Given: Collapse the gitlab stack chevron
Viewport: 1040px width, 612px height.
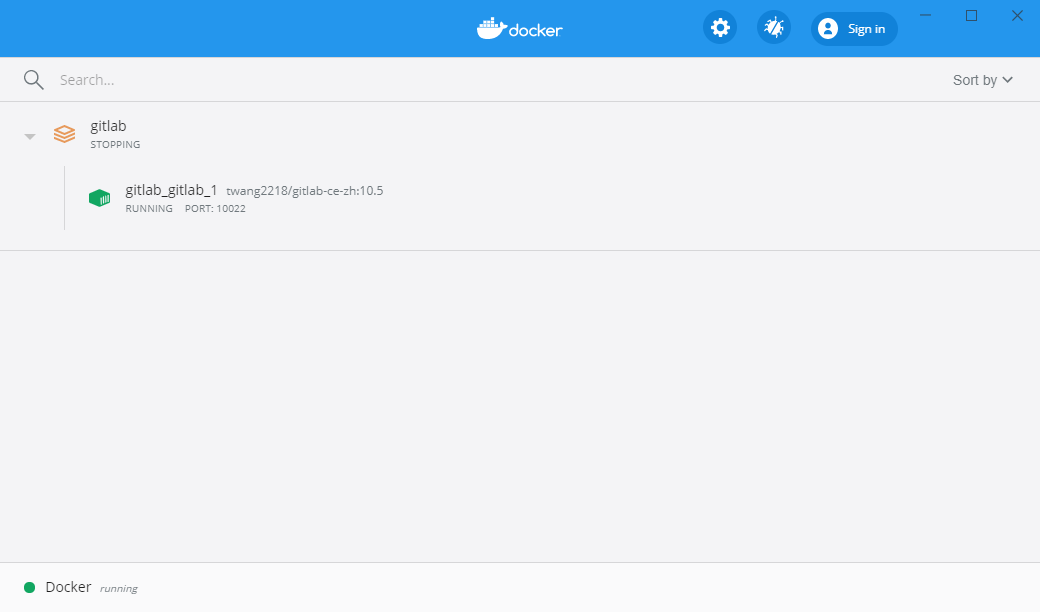Looking at the screenshot, I should [x=29, y=135].
